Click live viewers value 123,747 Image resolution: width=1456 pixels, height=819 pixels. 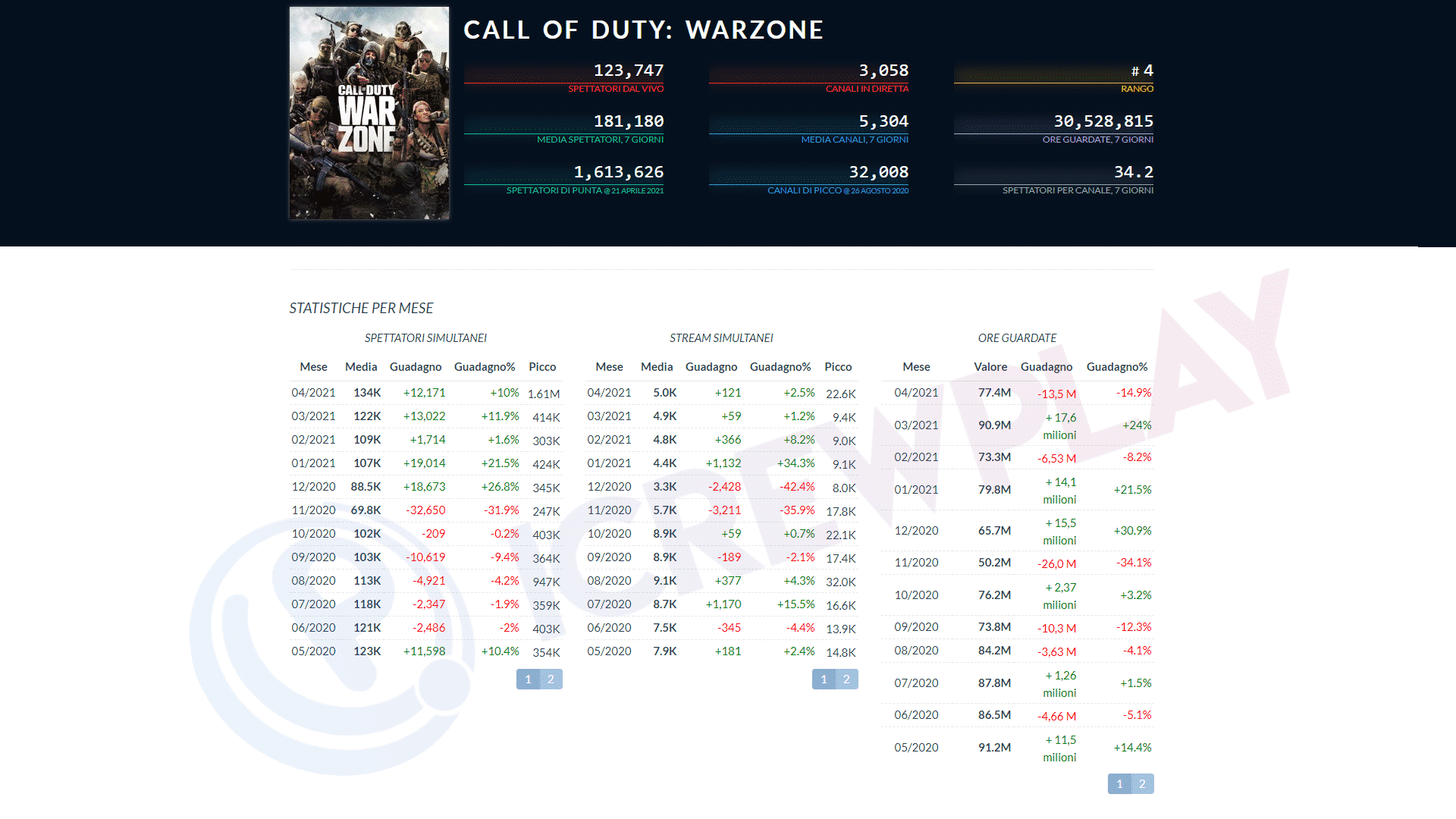pyautogui.click(x=629, y=71)
